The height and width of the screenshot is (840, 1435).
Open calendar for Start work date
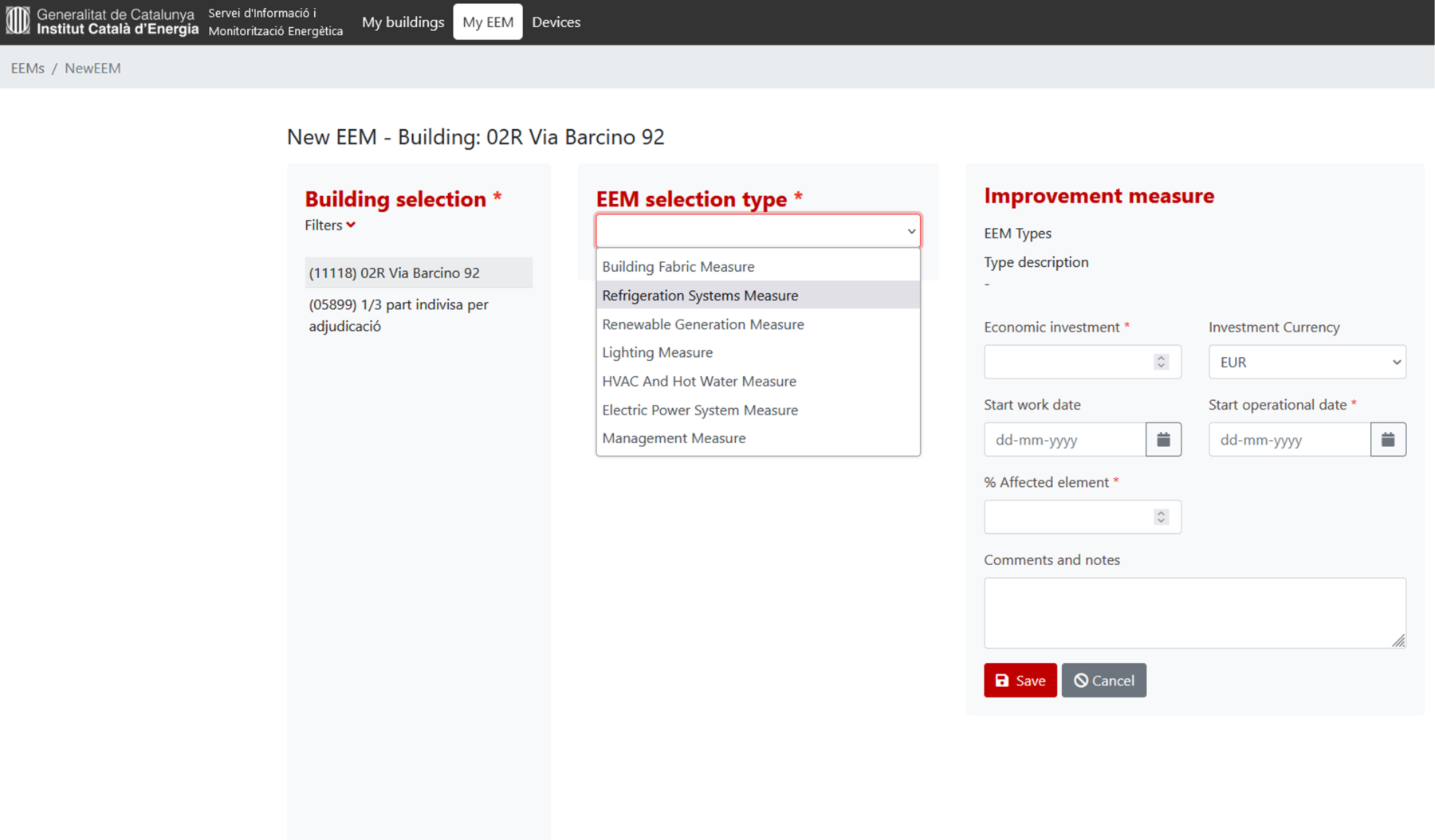[x=1163, y=439]
